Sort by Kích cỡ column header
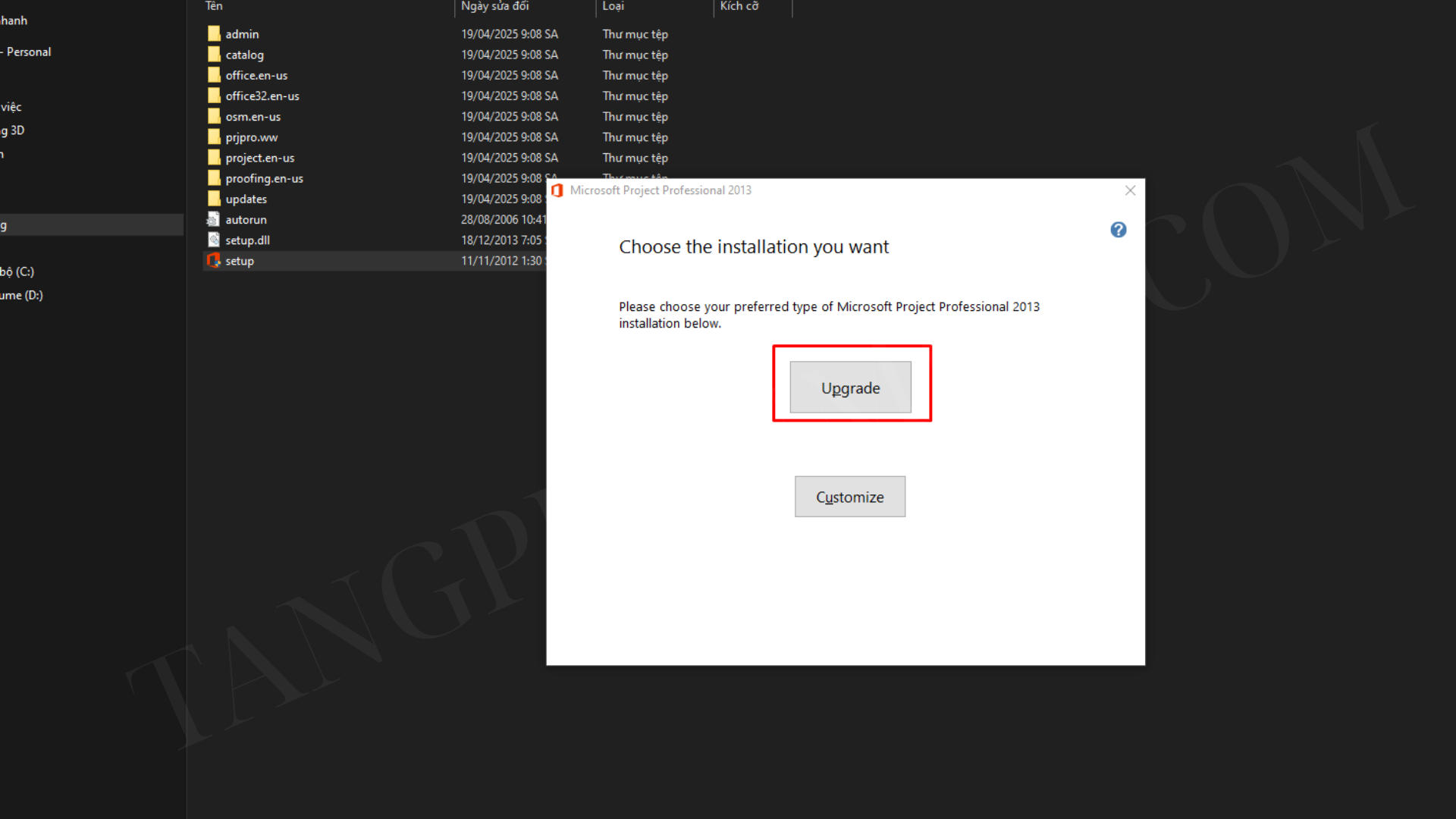The image size is (1456, 819). coord(739,6)
